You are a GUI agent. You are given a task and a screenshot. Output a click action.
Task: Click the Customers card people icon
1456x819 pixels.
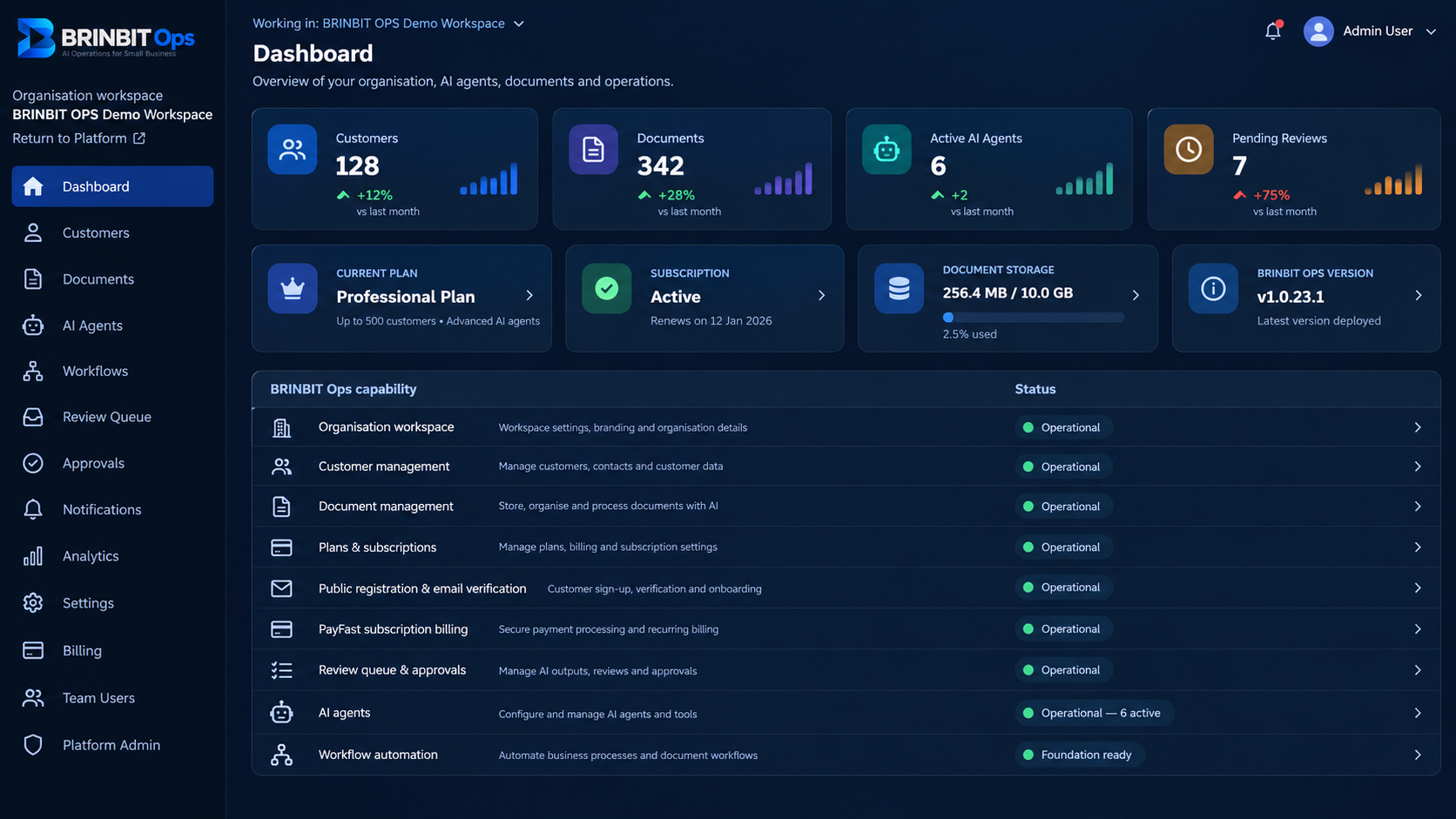(x=293, y=150)
